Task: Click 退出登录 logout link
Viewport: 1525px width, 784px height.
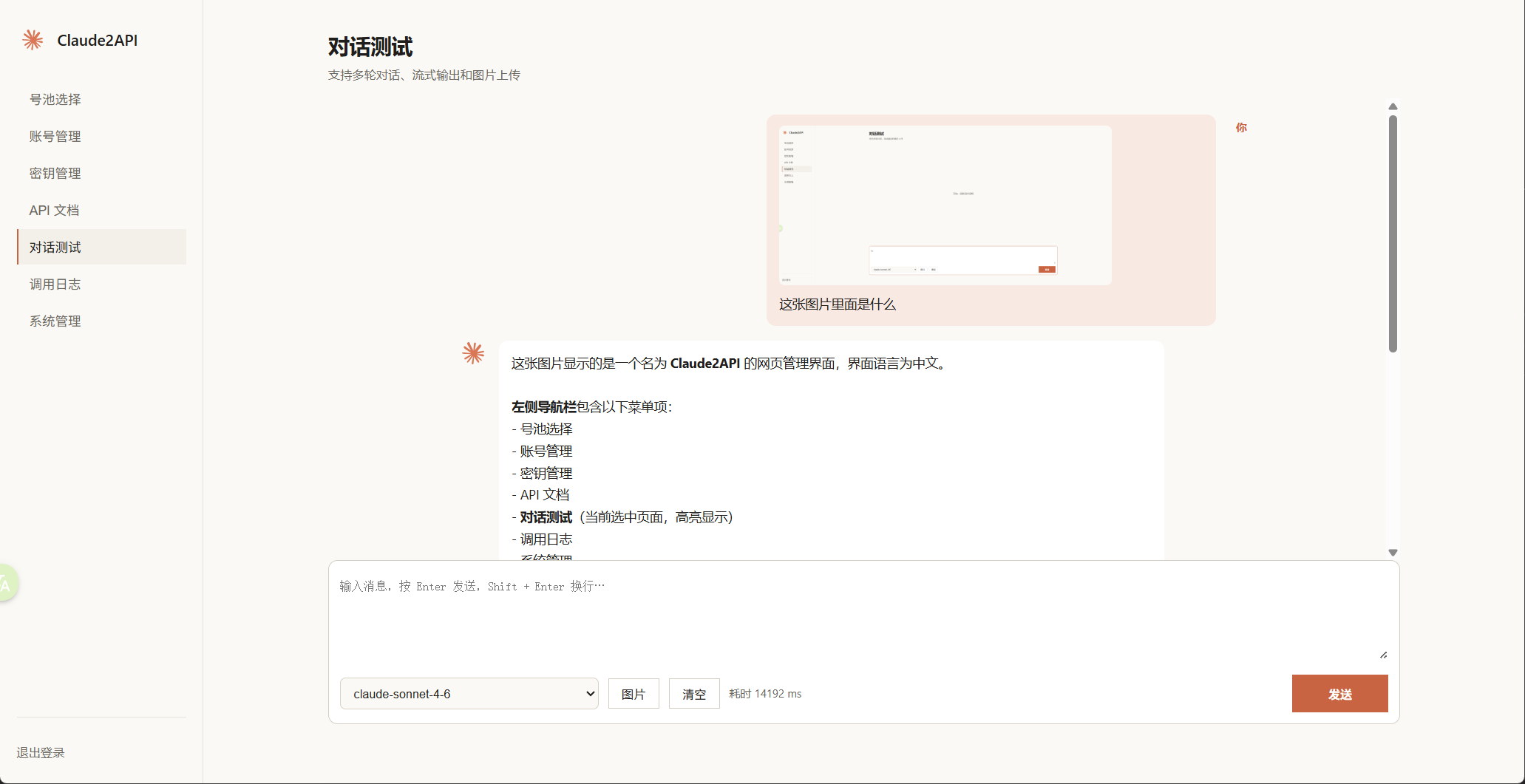Action: tap(41, 752)
